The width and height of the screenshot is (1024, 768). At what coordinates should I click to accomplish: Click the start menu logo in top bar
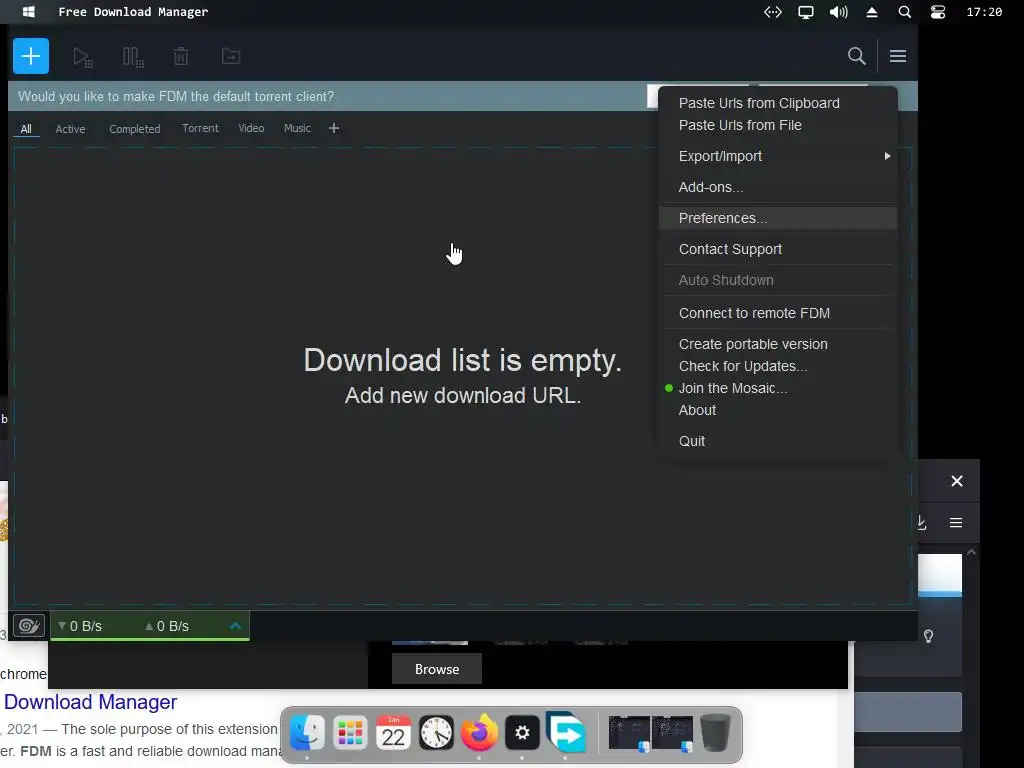[x=28, y=12]
